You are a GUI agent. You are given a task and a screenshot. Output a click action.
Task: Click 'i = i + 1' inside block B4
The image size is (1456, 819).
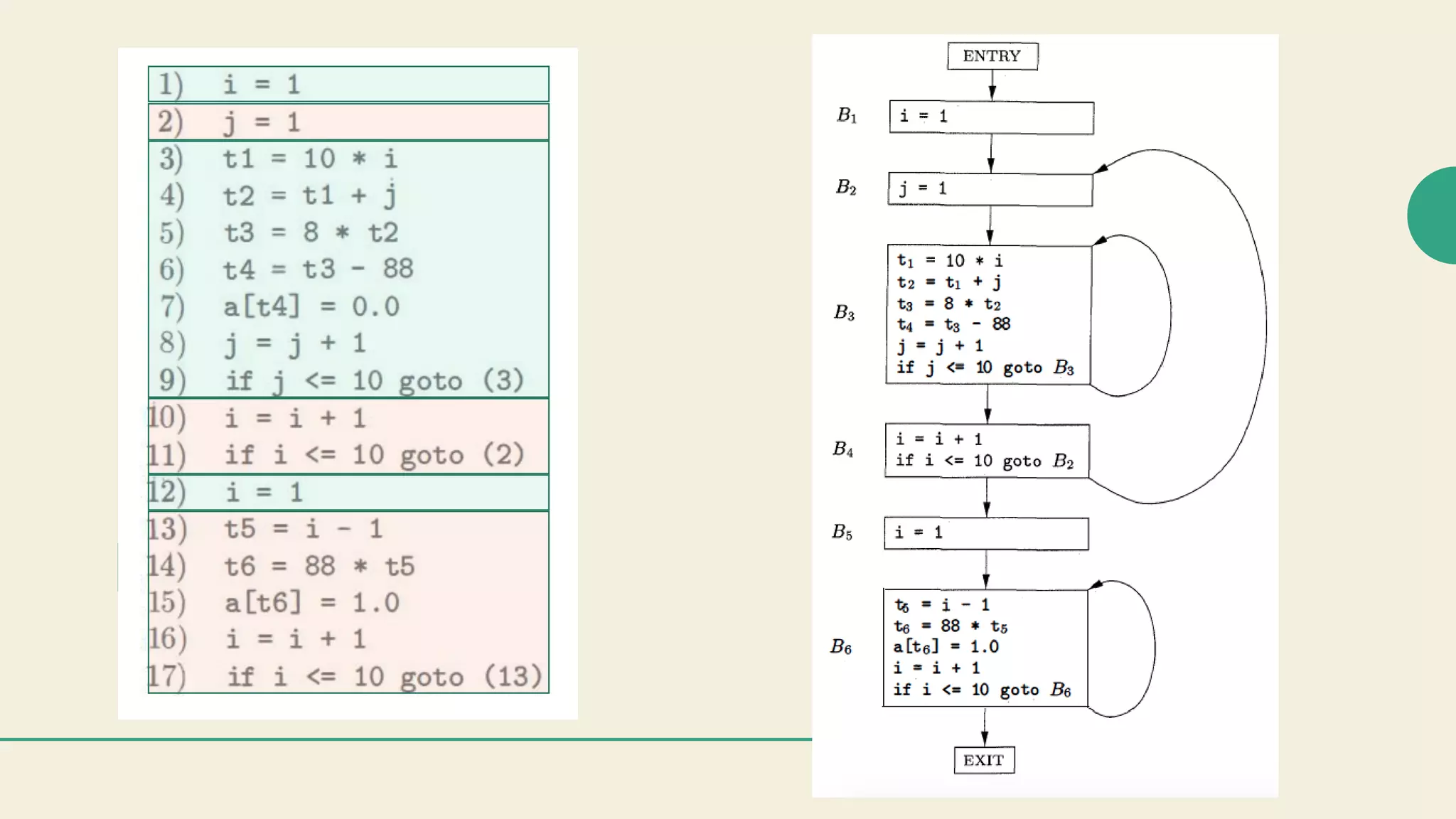pyautogui.click(x=938, y=439)
